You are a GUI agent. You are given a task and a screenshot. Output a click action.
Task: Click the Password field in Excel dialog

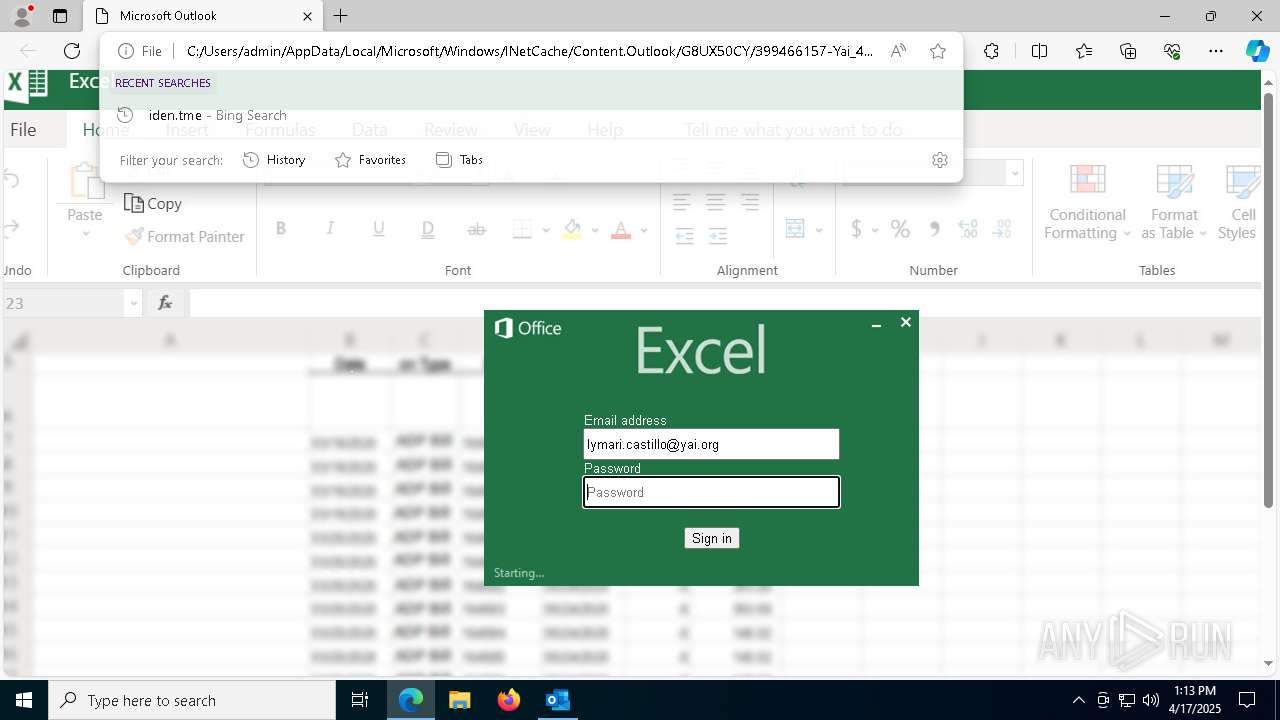pyautogui.click(x=711, y=492)
